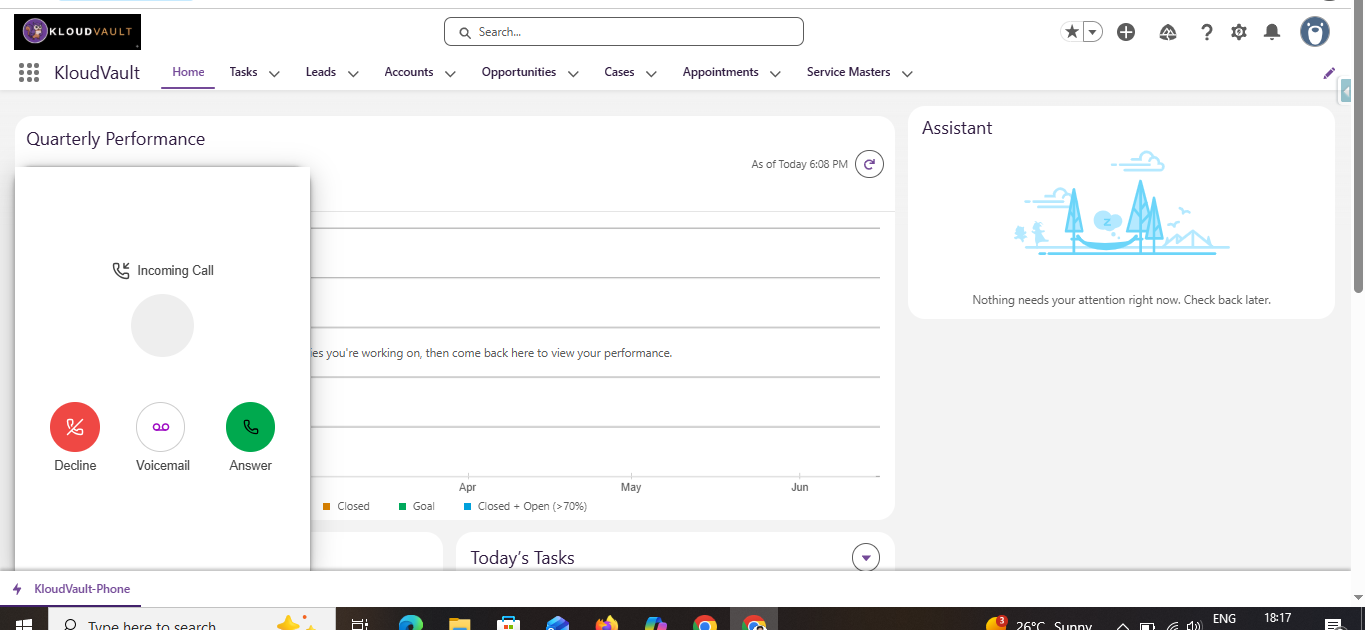
Task: Click the Closed + Open legend swatch
Action: [467, 507]
